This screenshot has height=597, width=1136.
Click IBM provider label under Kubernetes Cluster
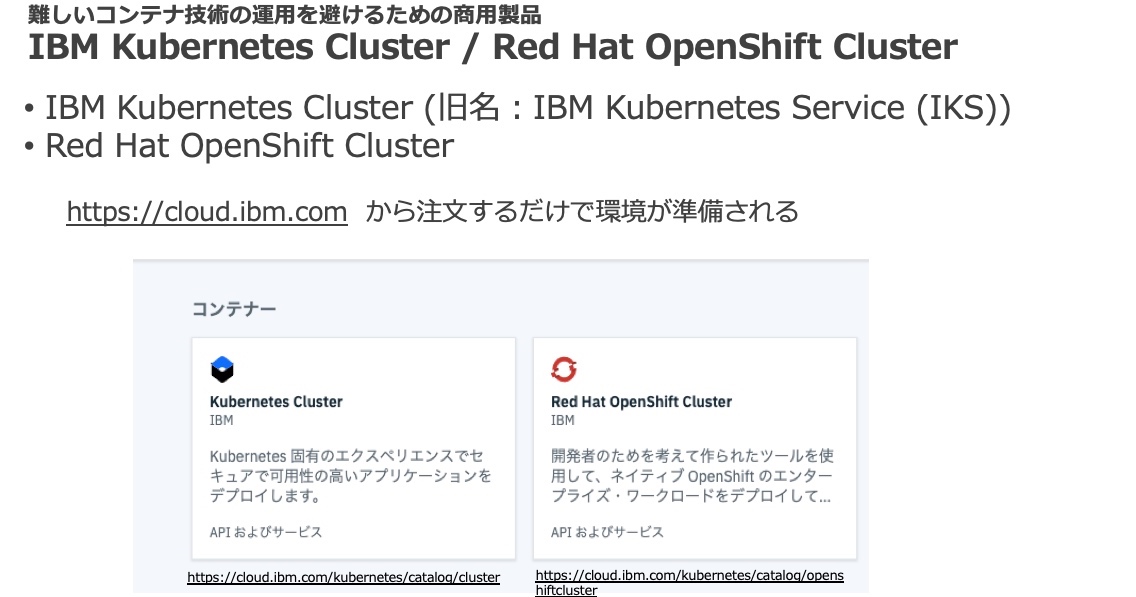click(222, 420)
